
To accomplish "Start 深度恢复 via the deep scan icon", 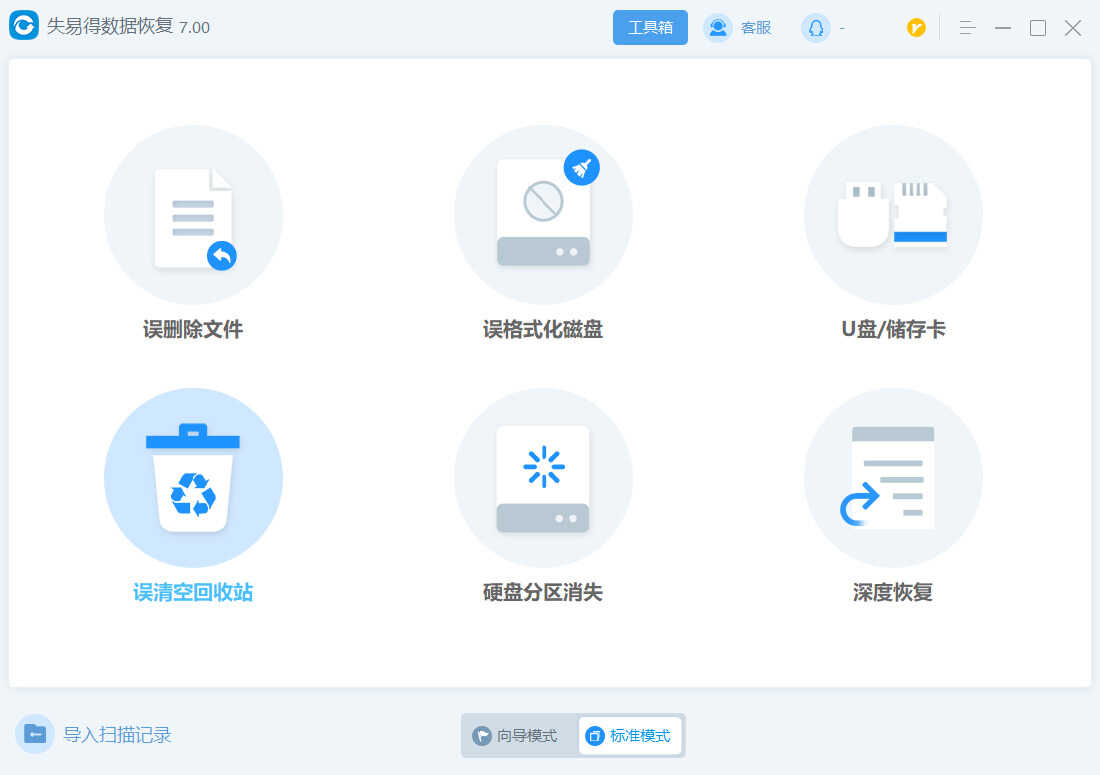I will (x=893, y=478).
